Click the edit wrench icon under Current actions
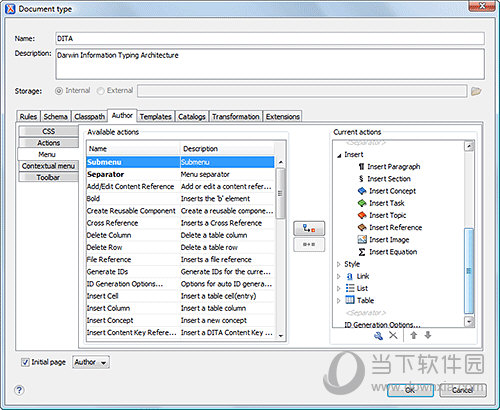The width and height of the screenshot is (500, 410). 378,335
